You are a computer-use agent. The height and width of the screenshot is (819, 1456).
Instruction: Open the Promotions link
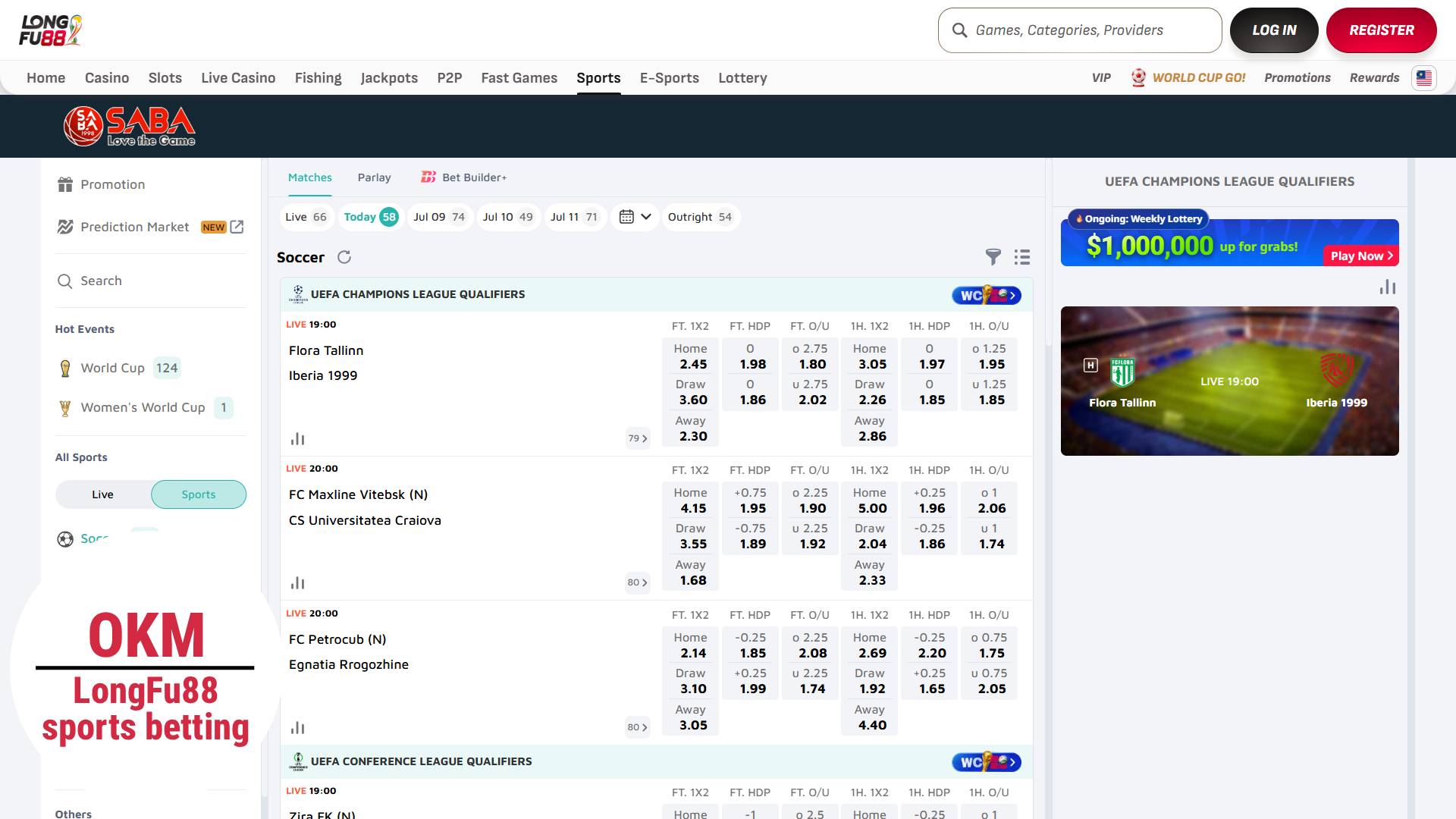click(1298, 78)
